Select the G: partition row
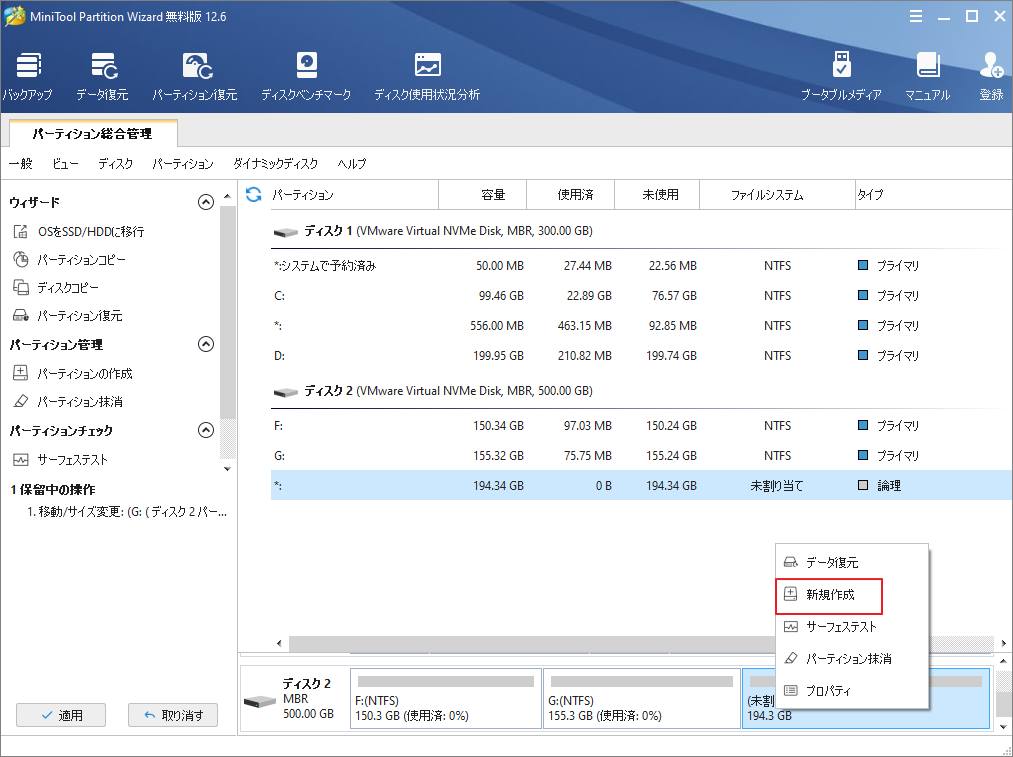Screen dimensions: 1013x757 tap(500, 453)
